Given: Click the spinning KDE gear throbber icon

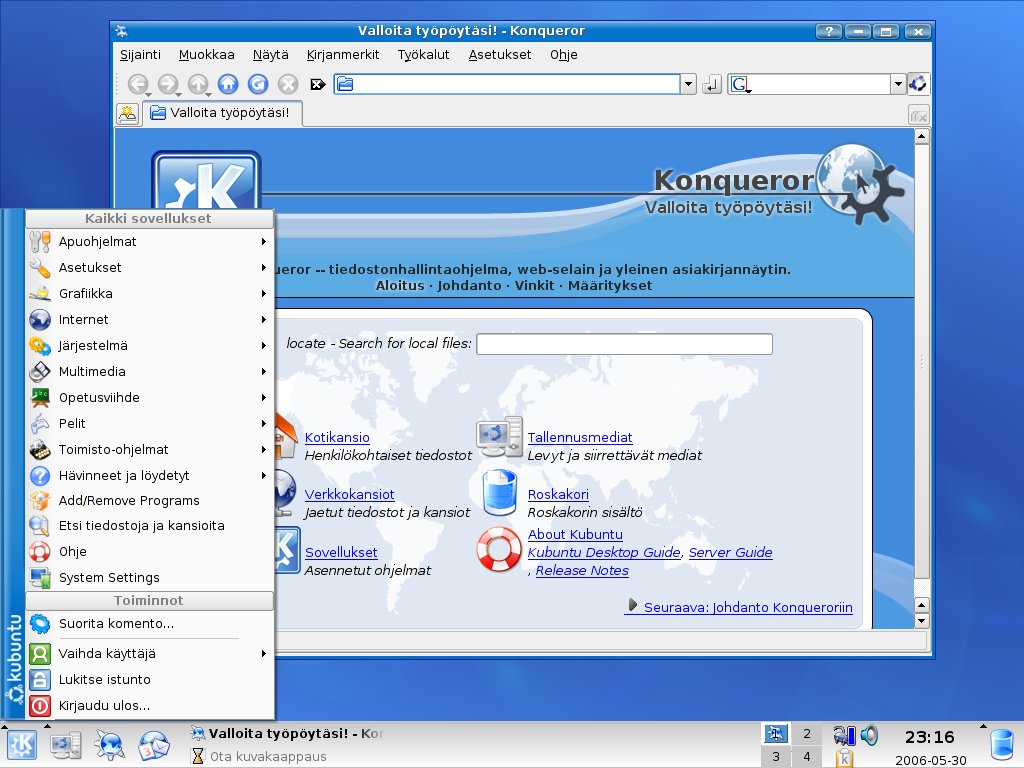Looking at the screenshot, I should tap(918, 84).
